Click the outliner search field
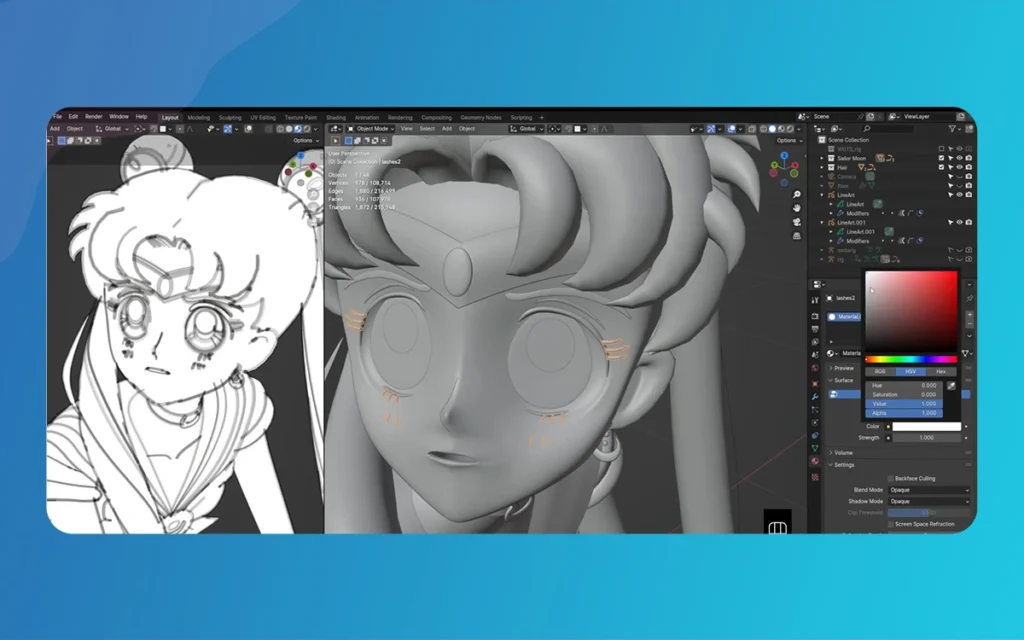This screenshot has width=1024, height=640. [x=887, y=129]
